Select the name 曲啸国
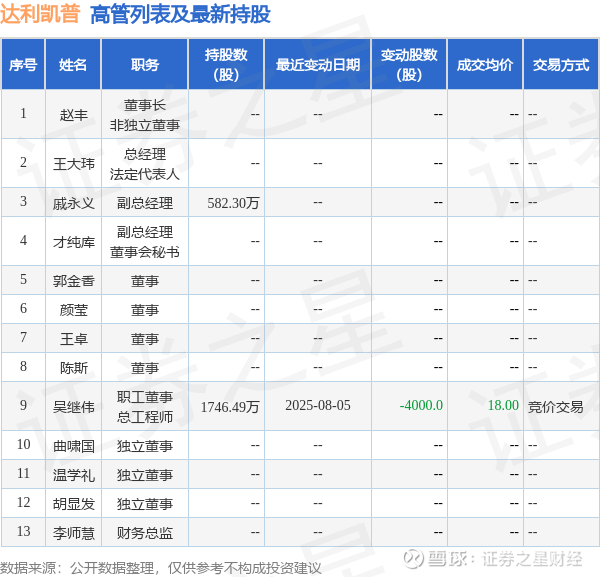 click(x=73, y=446)
